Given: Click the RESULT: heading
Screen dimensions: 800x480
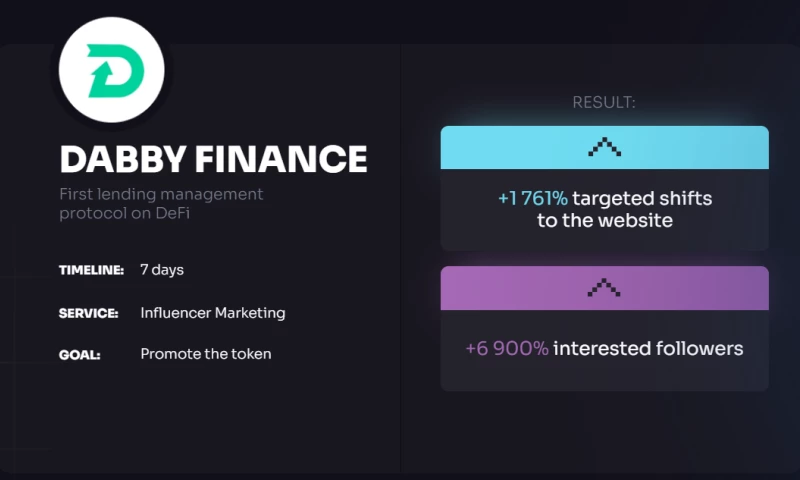Looking at the screenshot, I should click(604, 102).
